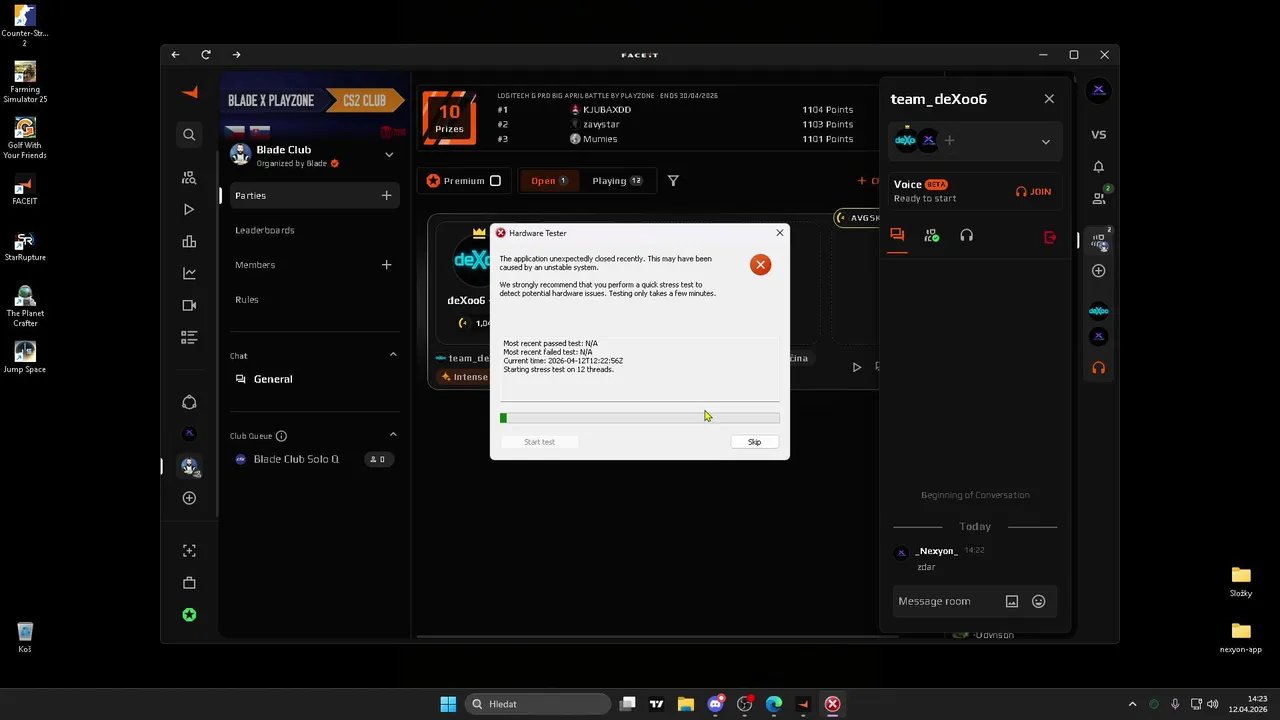Open the video camera icon in sidebar
The image size is (1280, 720).
(189, 305)
